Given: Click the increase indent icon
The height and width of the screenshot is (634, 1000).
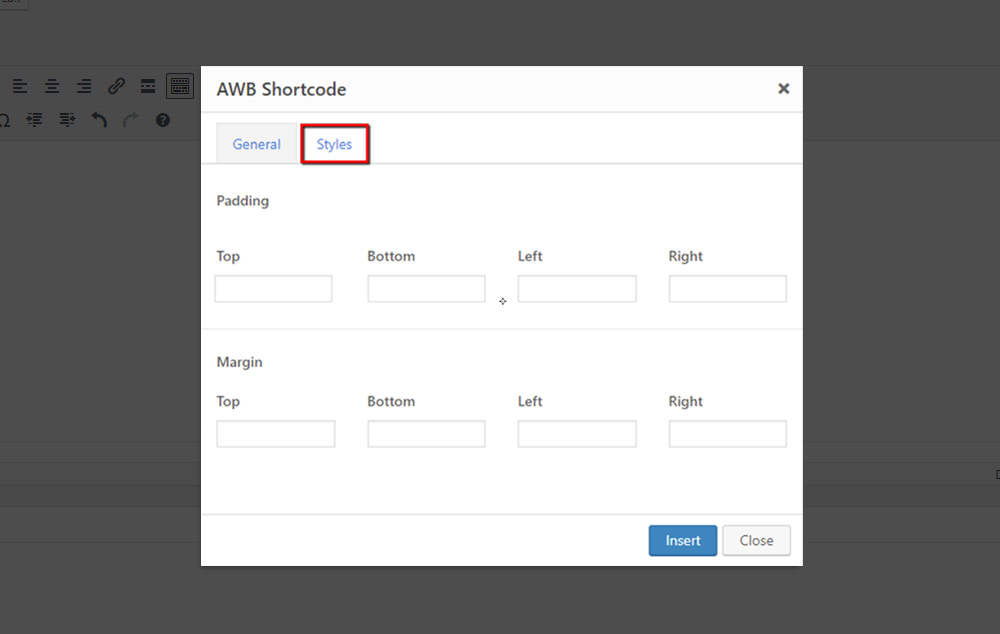Looking at the screenshot, I should (x=67, y=119).
